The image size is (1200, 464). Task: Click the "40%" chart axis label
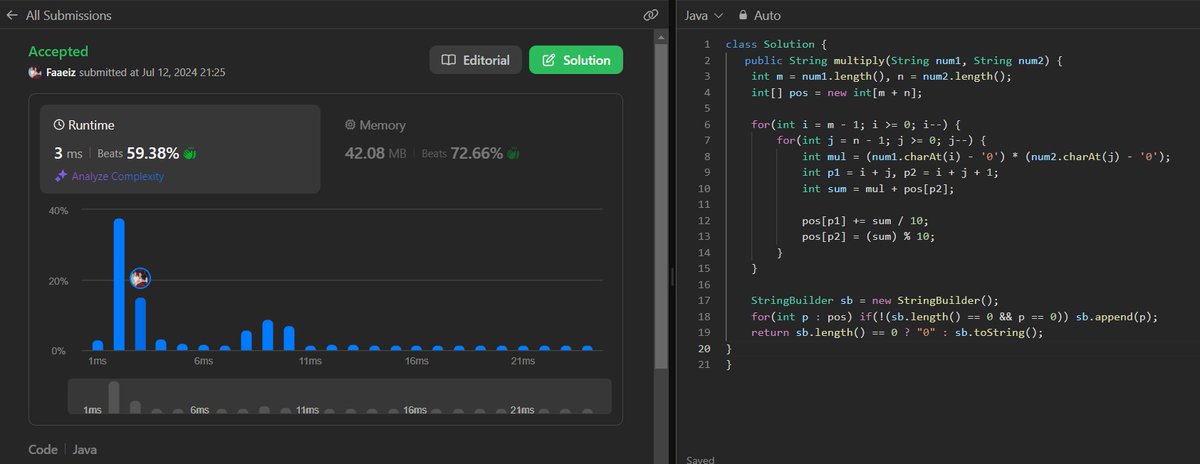(x=57, y=210)
